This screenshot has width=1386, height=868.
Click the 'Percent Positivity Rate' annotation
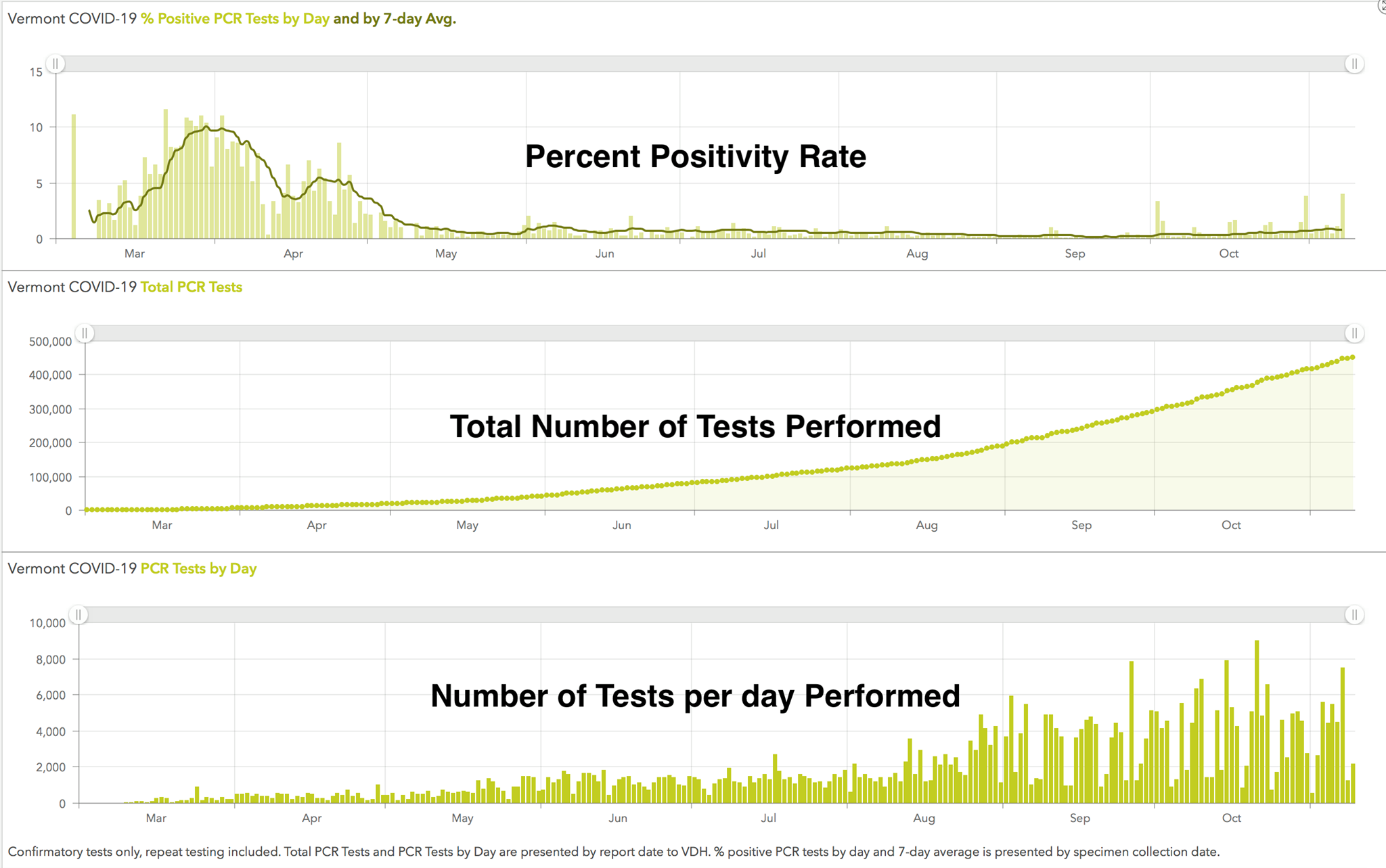[x=695, y=156]
